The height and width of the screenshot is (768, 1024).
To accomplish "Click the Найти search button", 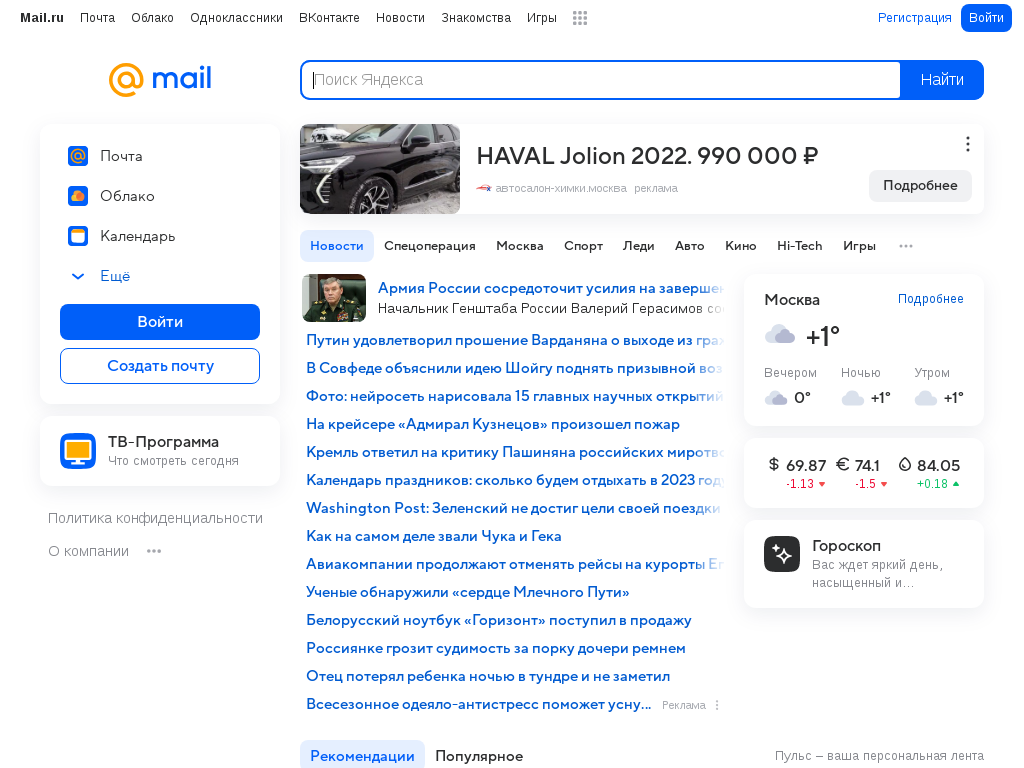I will tap(942, 80).
